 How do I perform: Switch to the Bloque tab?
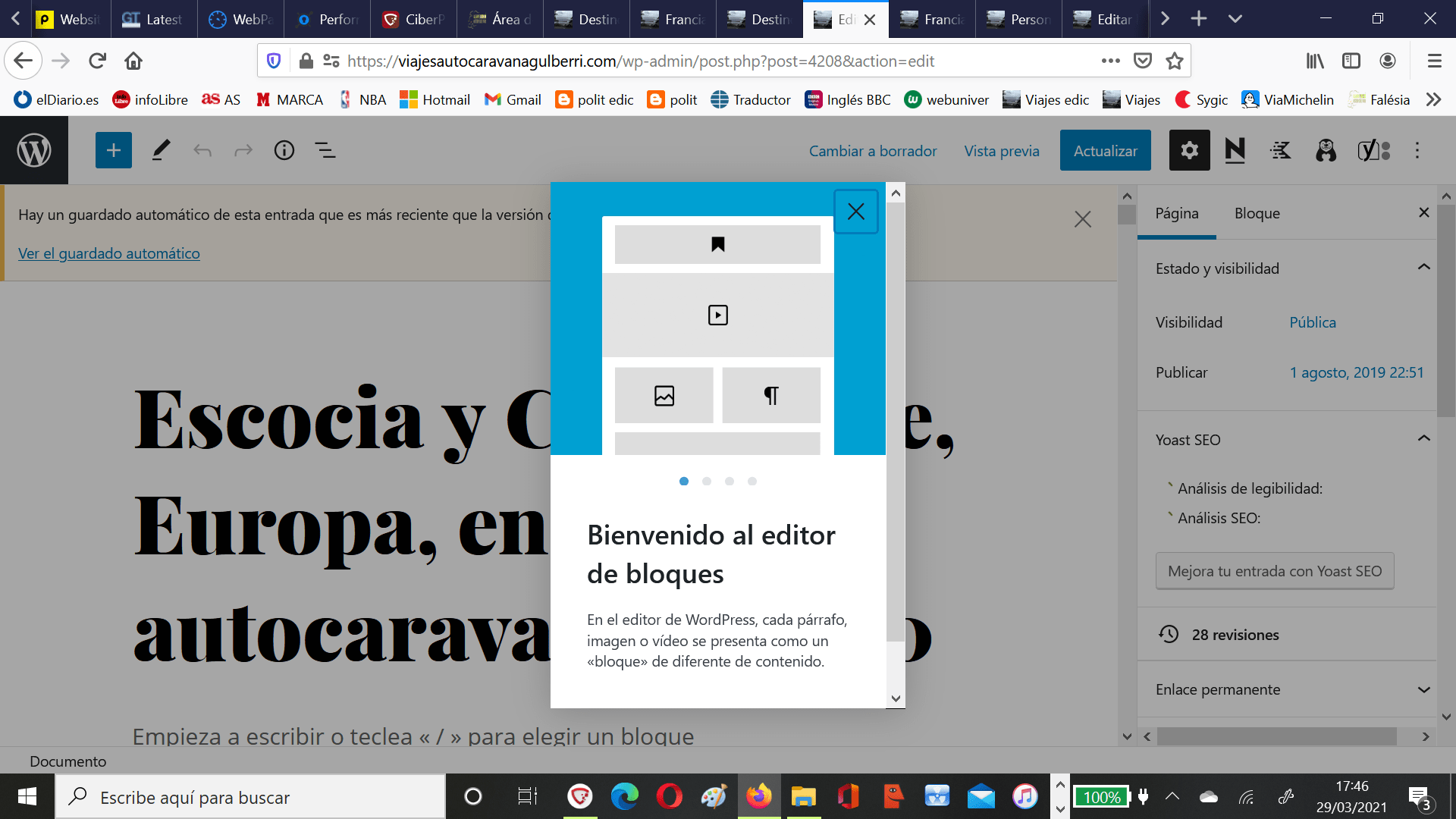(x=1257, y=213)
